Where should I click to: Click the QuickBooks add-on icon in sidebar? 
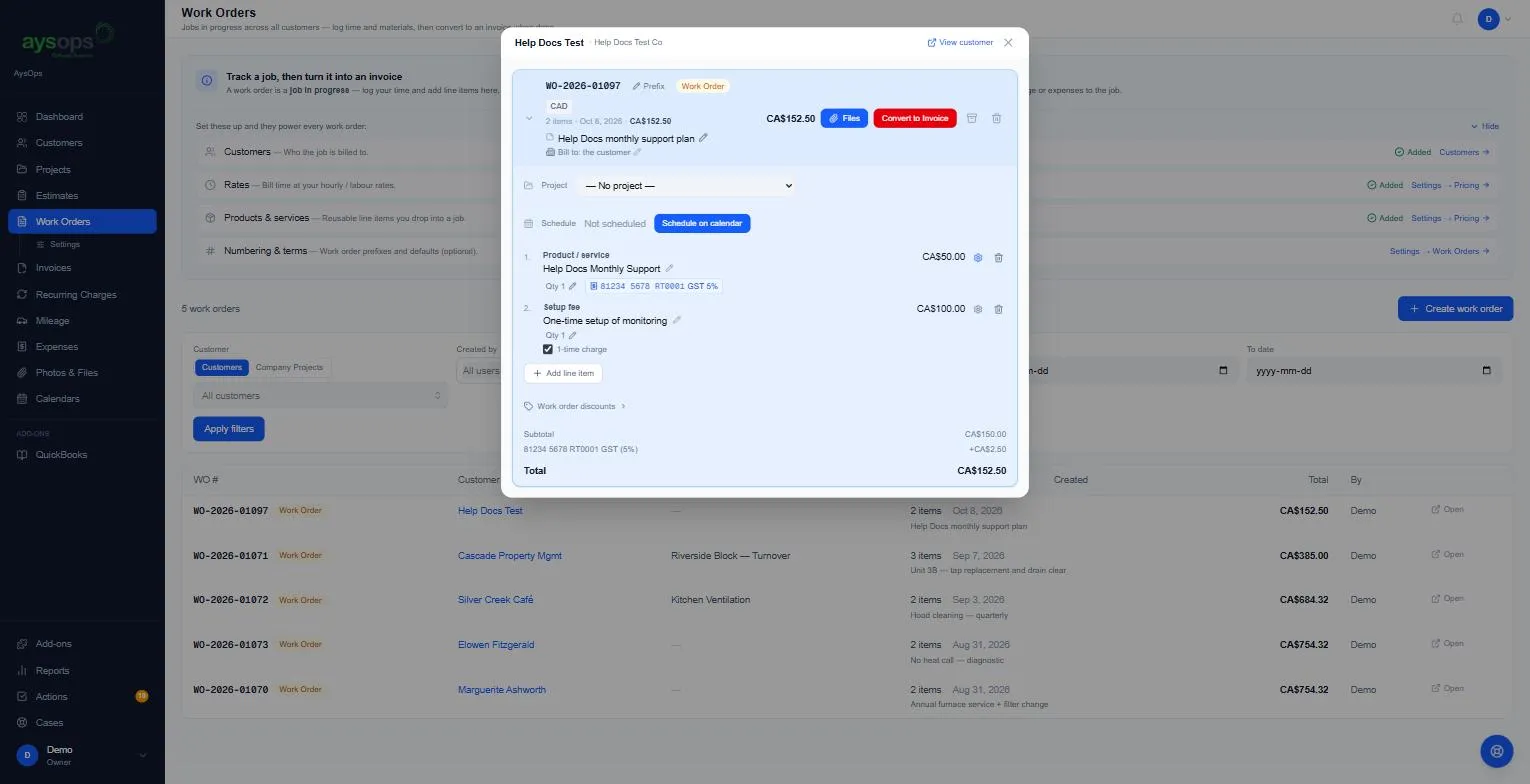pos(22,454)
